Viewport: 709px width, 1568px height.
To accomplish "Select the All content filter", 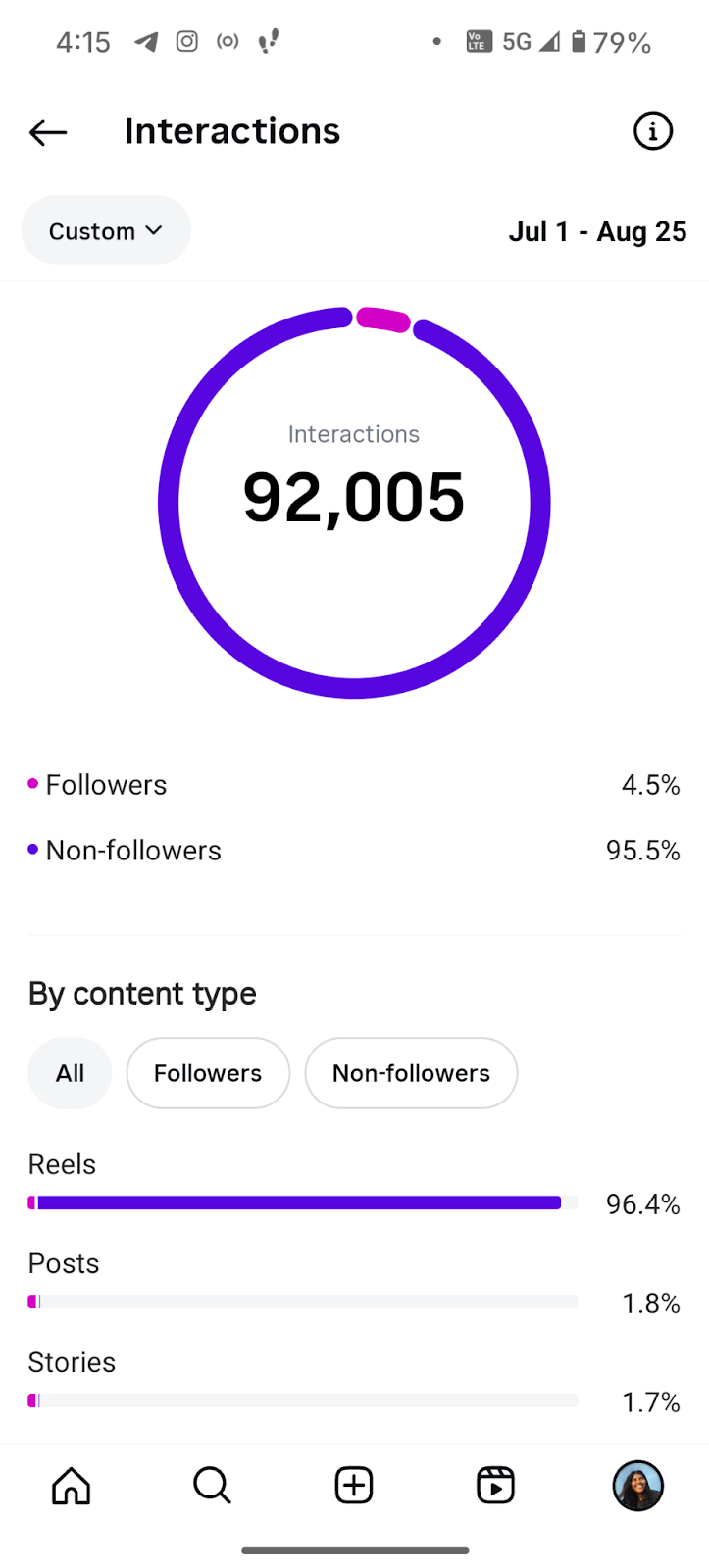I will coord(70,1073).
